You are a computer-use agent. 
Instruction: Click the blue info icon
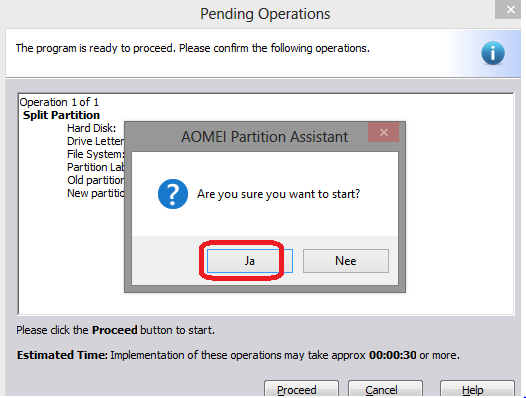pyautogui.click(x=493, y=53)
